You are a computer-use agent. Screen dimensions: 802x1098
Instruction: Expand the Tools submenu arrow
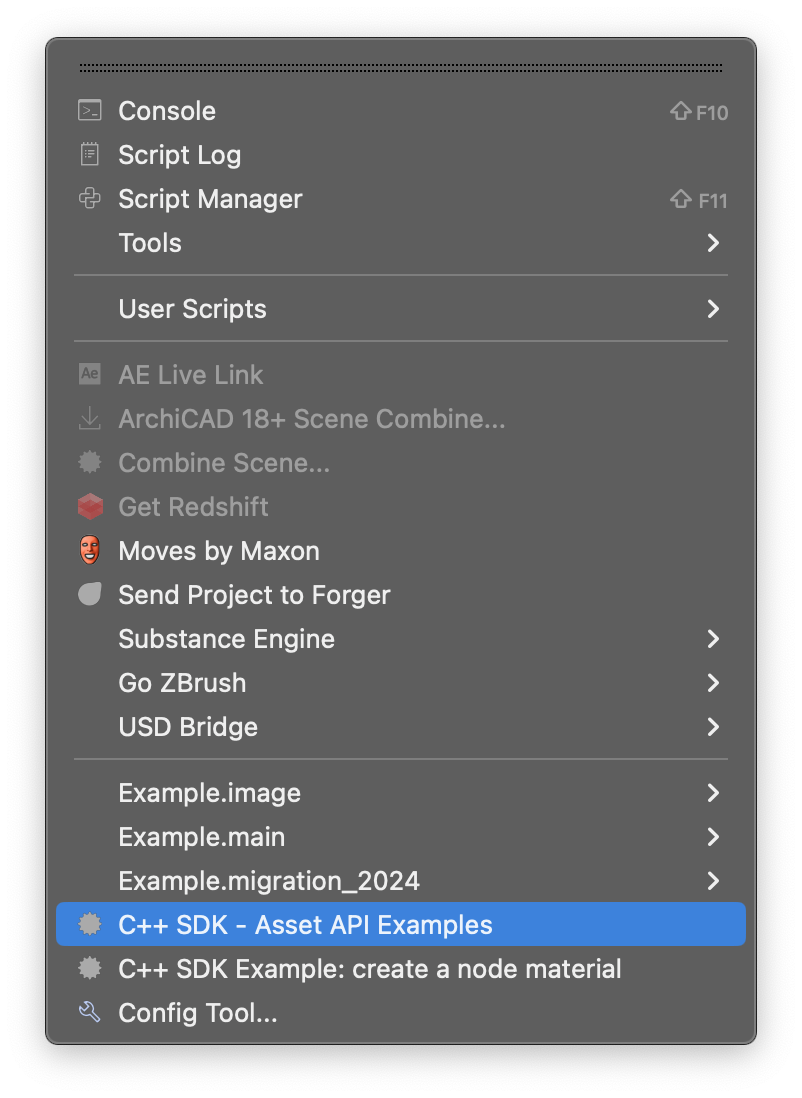coord(713,243)
